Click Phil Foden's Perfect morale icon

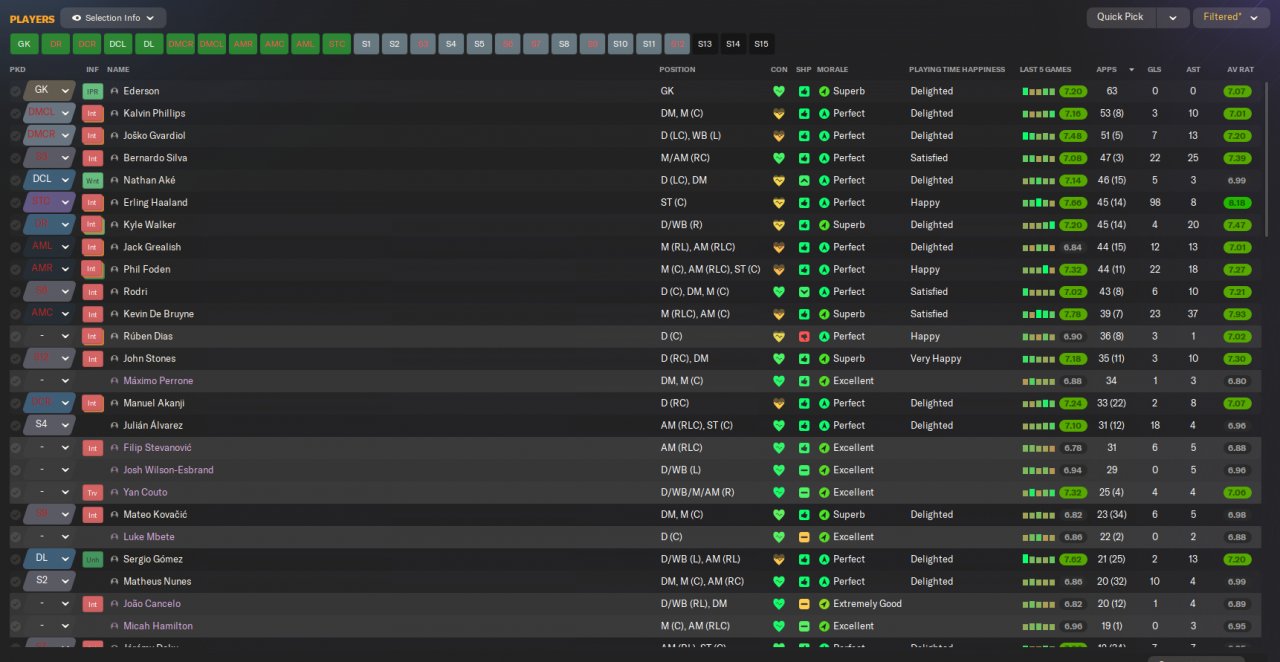[824, 269]
